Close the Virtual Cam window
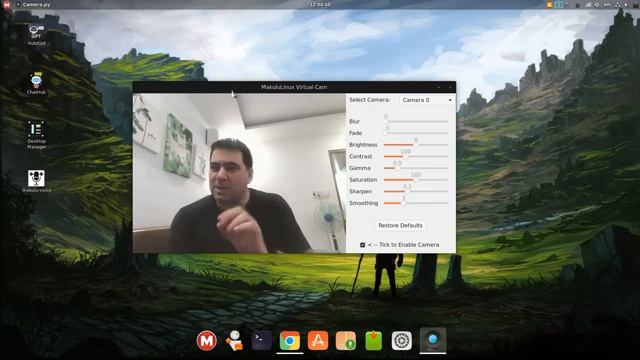640x360 pixels. click(450, 87)
